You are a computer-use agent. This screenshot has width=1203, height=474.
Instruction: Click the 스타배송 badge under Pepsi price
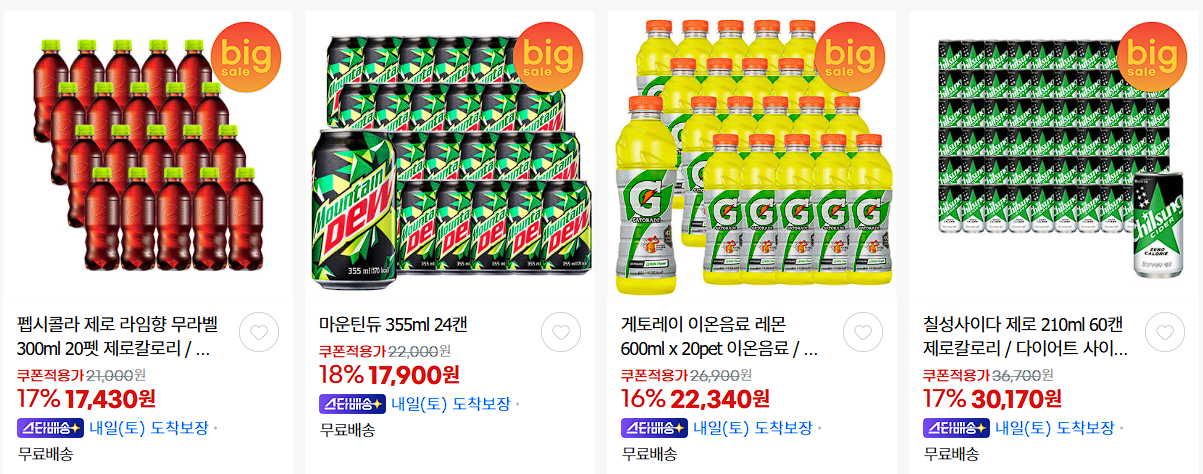50,428
